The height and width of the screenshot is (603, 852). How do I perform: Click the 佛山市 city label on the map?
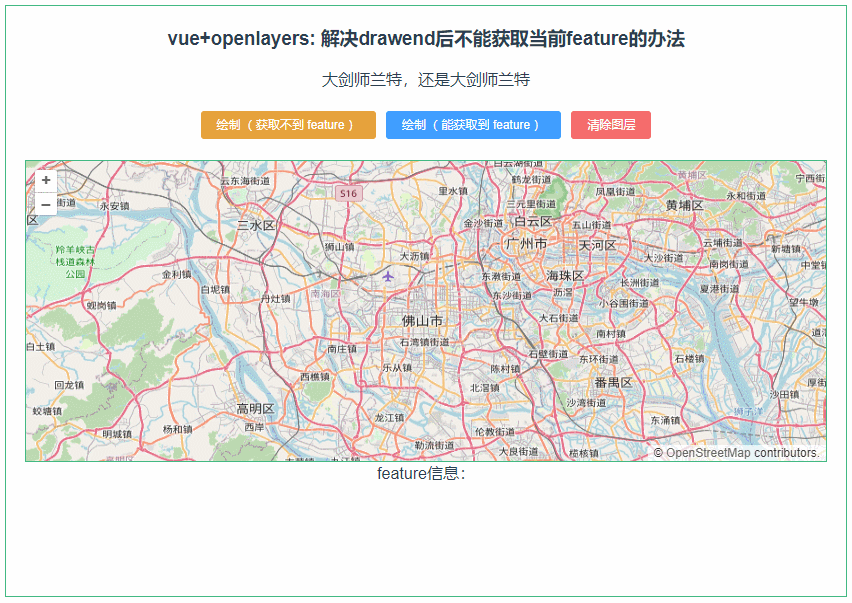click(421, 322)
